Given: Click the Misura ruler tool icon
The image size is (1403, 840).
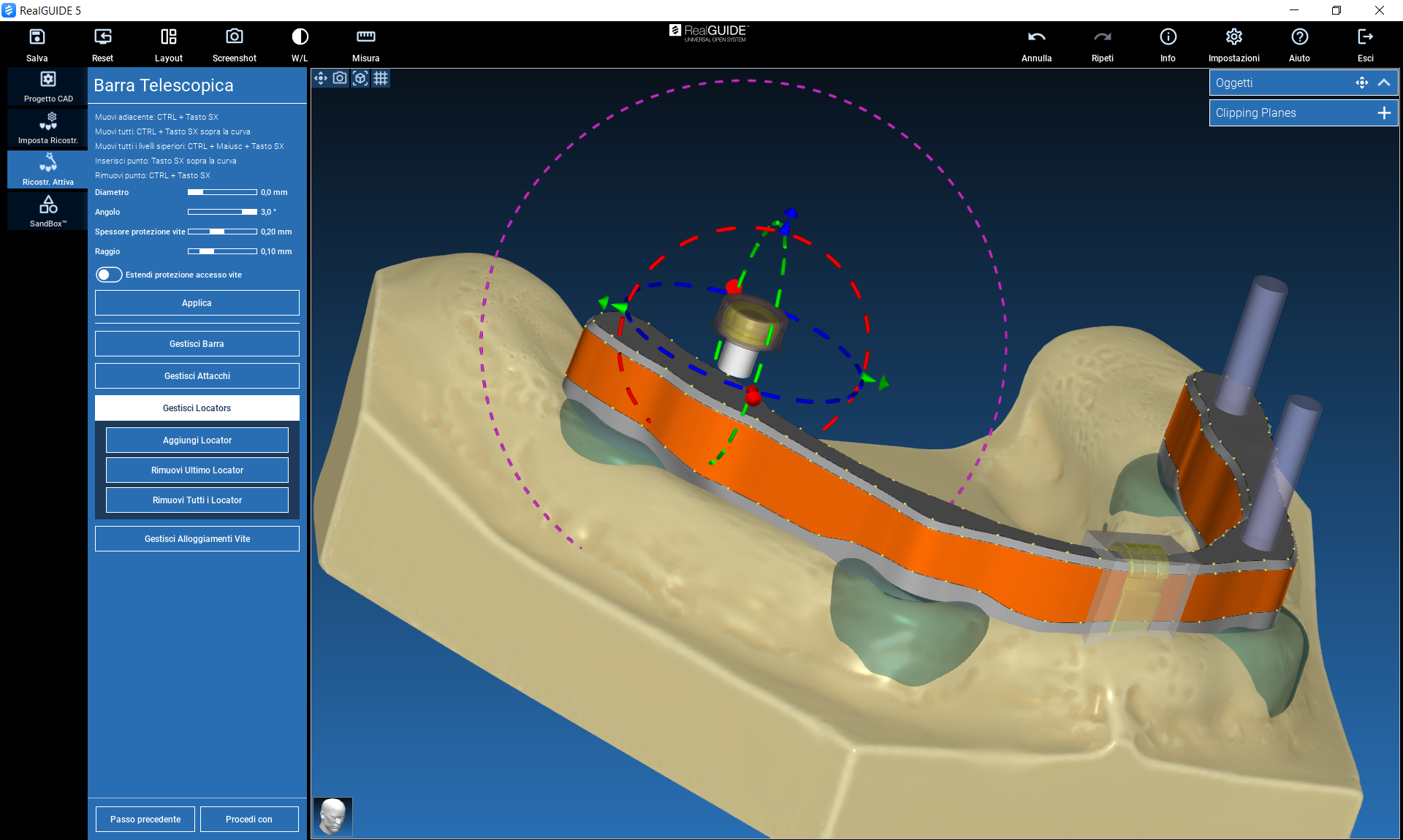Looking at the screenshot, I should point(365,37).
